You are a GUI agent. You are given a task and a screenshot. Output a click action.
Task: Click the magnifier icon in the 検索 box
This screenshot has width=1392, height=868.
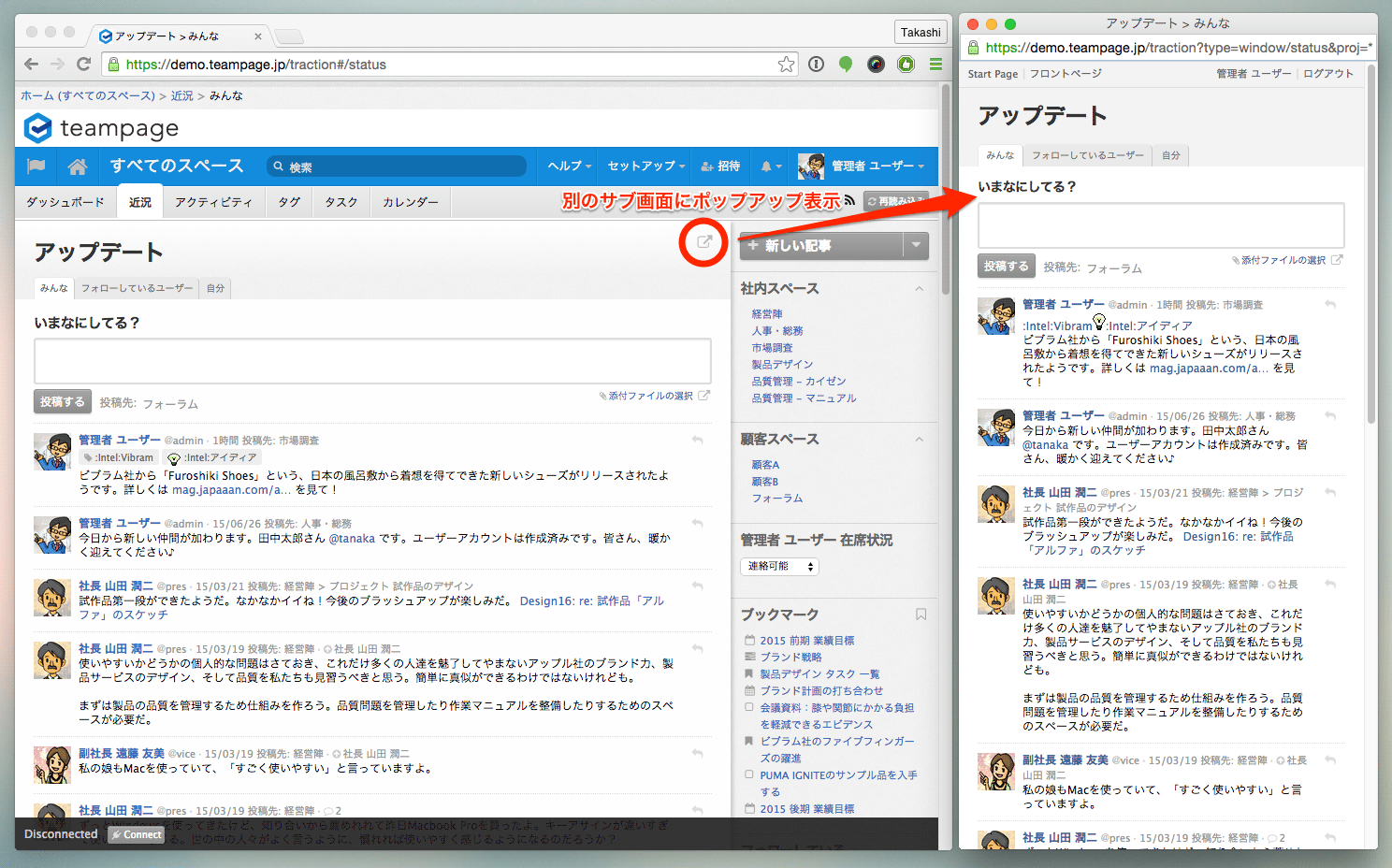click(x=278, y=166)
